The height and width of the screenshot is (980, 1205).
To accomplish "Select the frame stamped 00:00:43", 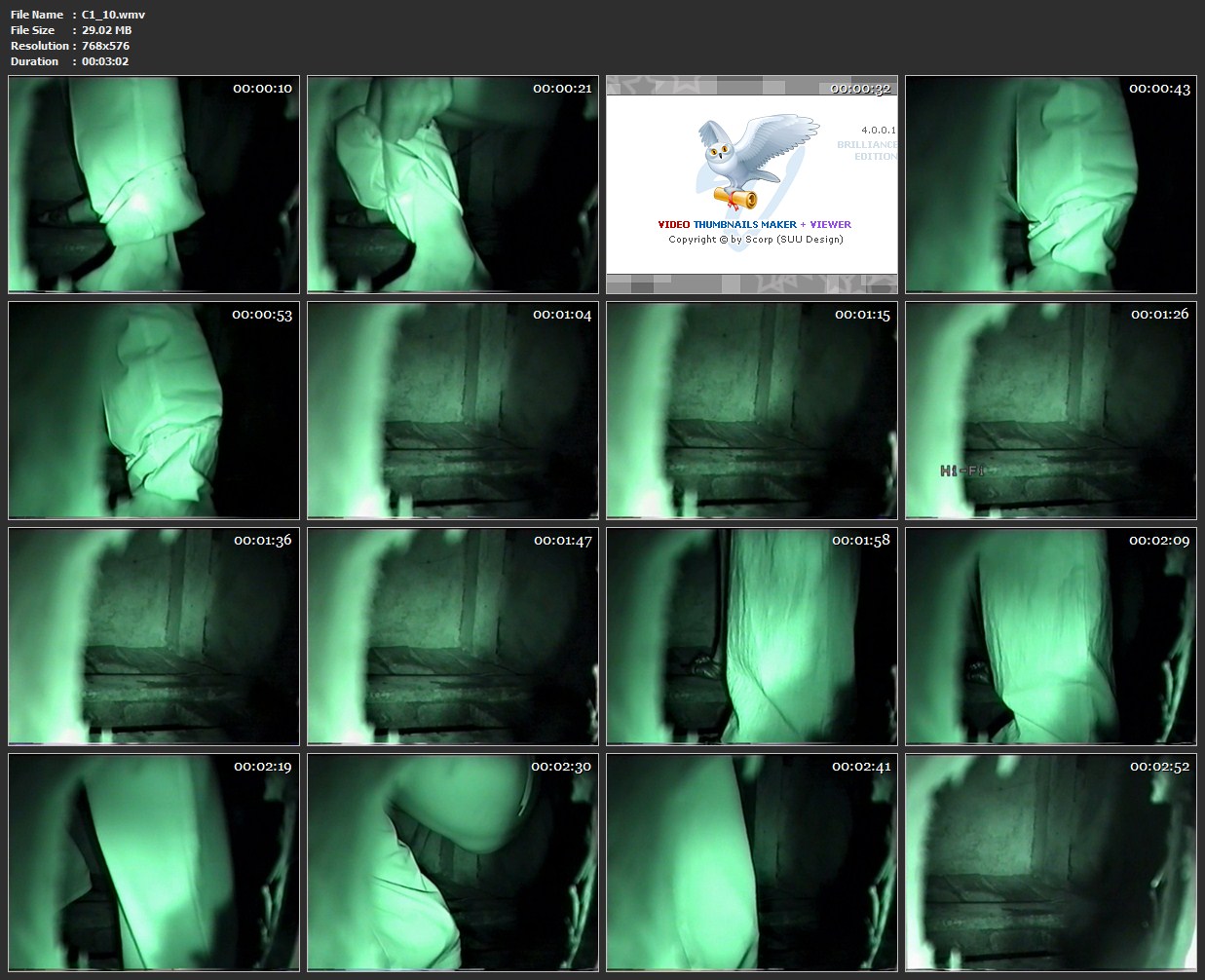I will click(1051, 185).
